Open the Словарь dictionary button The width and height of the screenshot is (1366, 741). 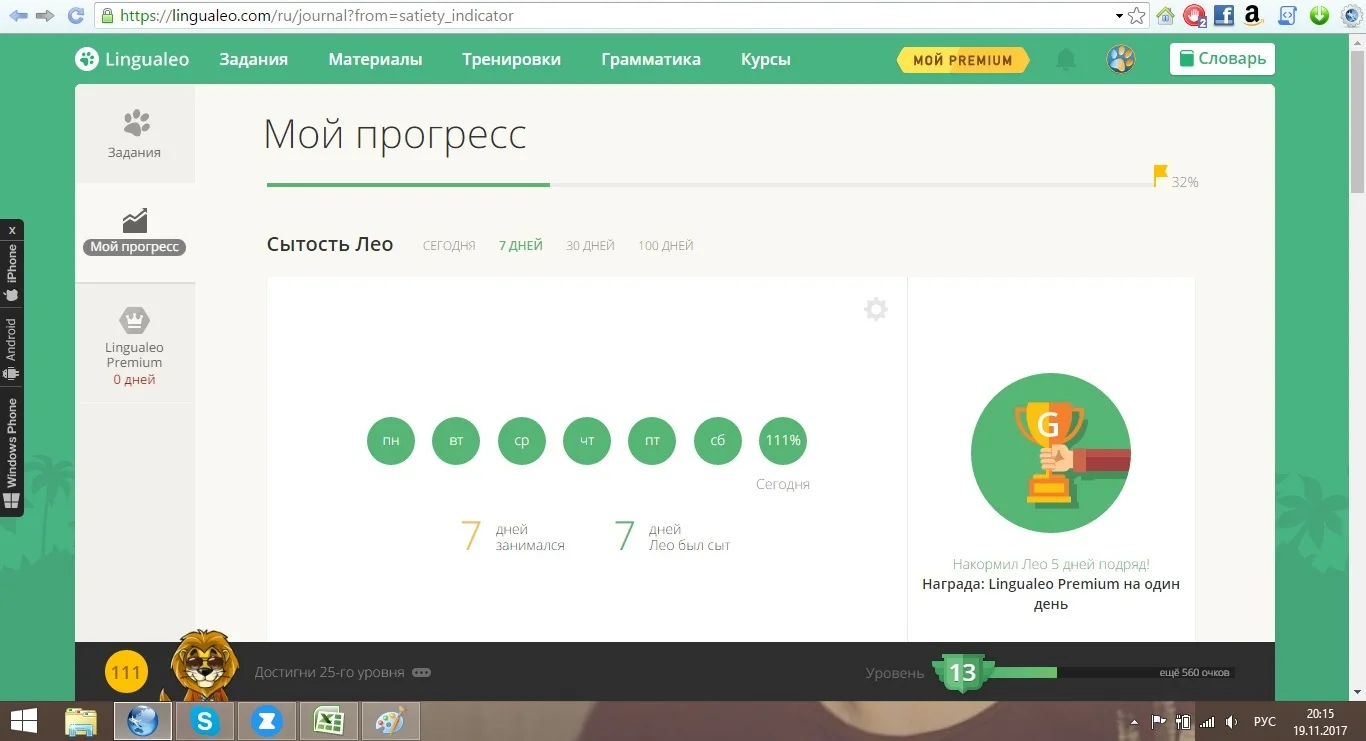(1222, 59)
